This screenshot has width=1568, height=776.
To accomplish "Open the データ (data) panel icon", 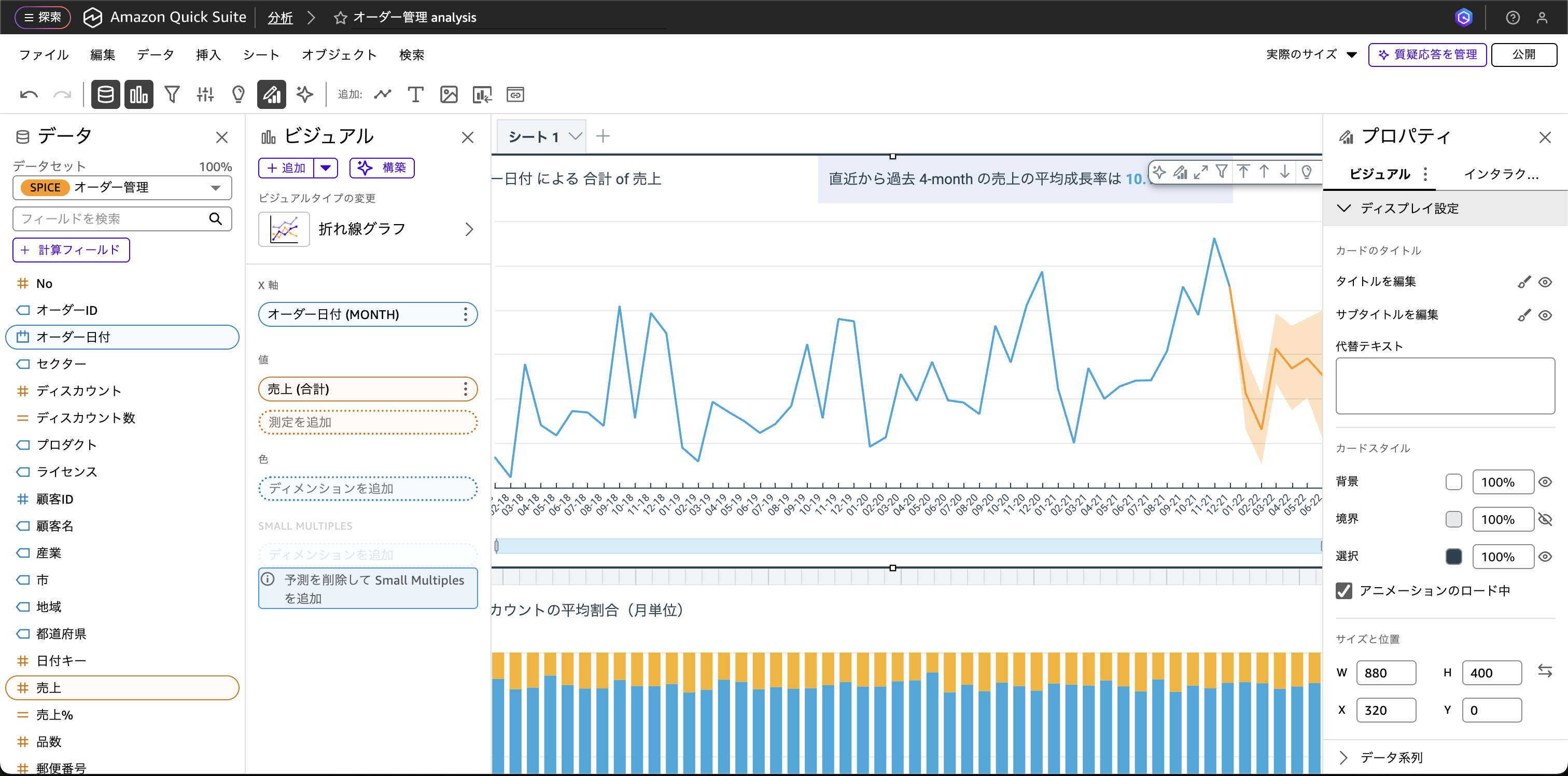I will point(105,94).
